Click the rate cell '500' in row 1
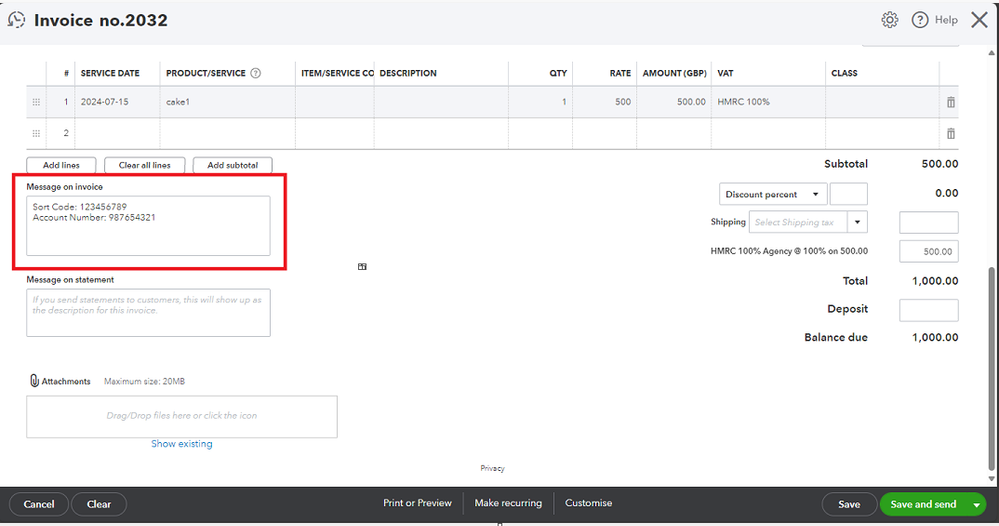 click(605, 102)
